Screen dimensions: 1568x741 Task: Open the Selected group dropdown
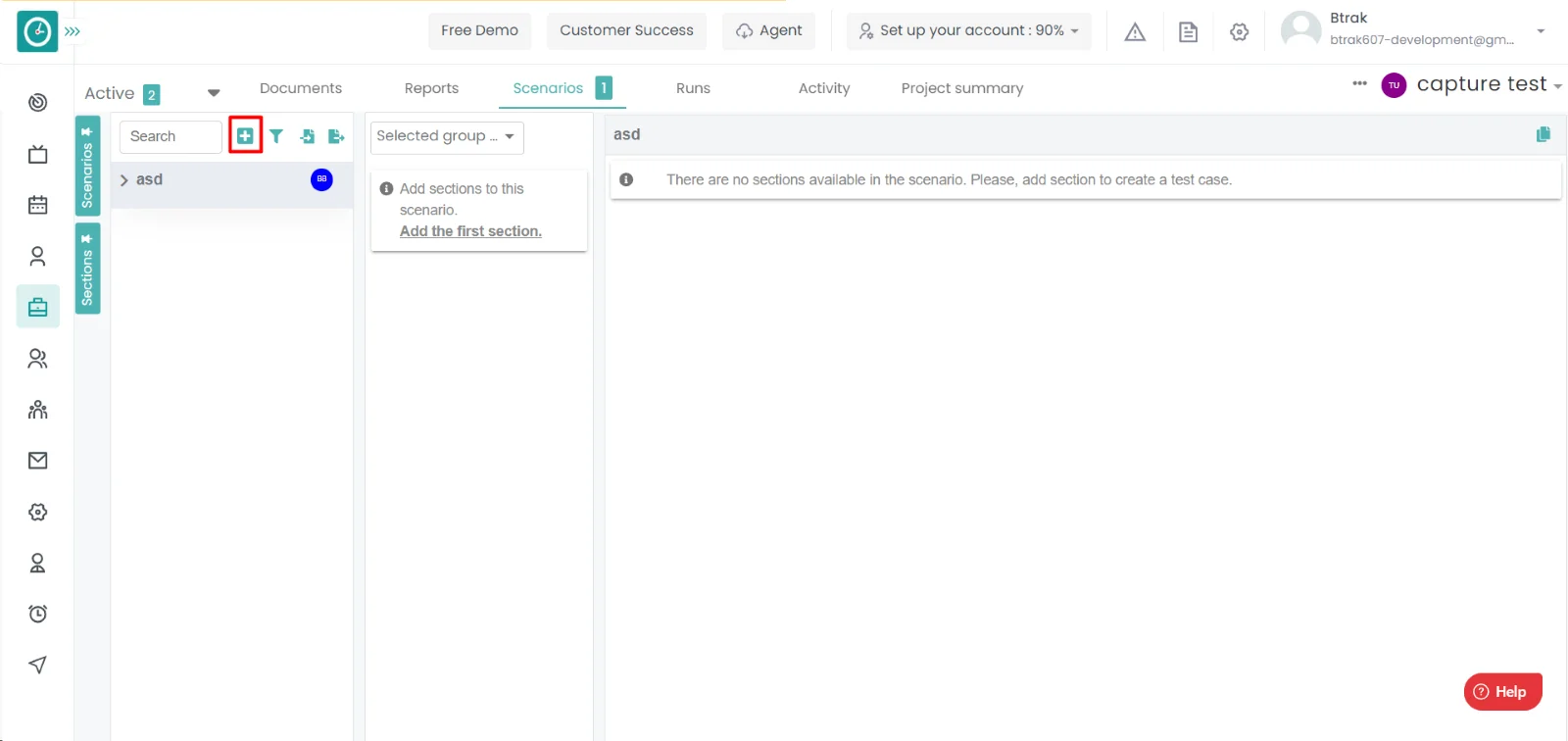(x=446, y=137)
